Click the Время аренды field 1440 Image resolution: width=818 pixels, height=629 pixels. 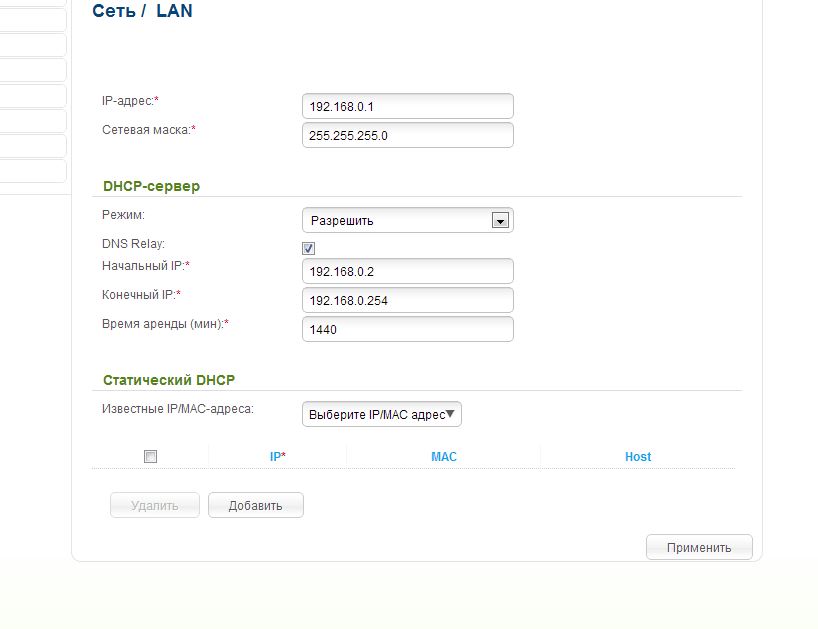407,330
